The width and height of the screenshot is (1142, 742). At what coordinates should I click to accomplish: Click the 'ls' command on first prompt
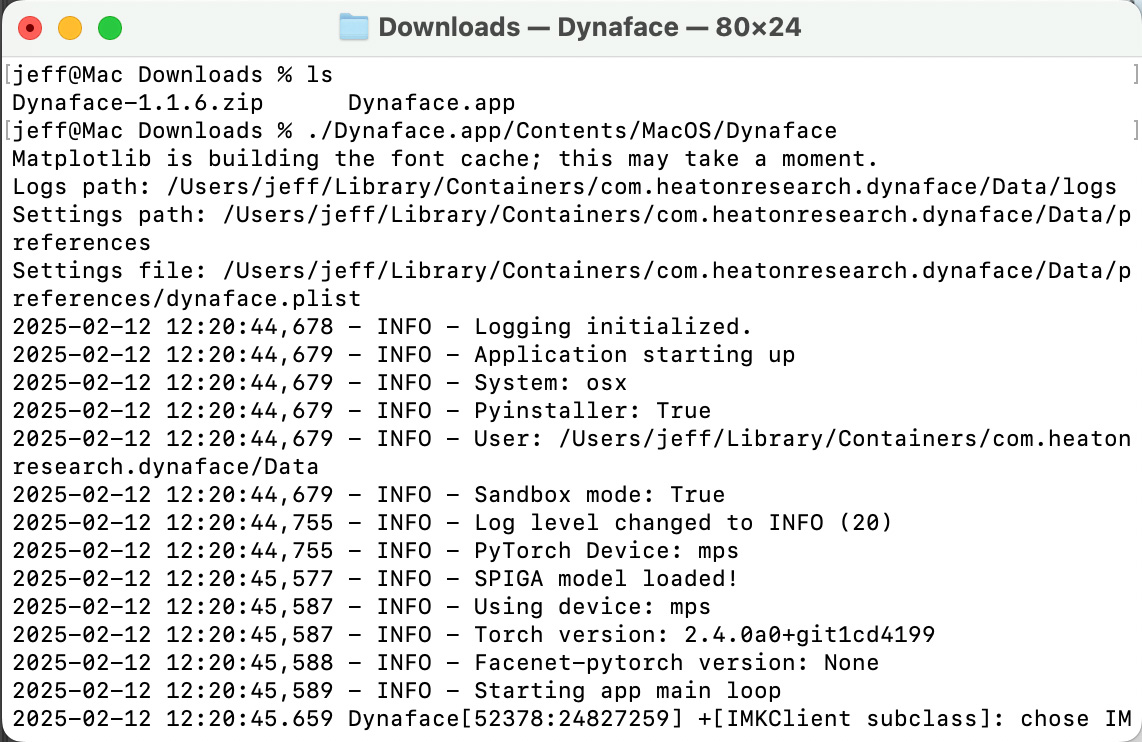(320, 74)
